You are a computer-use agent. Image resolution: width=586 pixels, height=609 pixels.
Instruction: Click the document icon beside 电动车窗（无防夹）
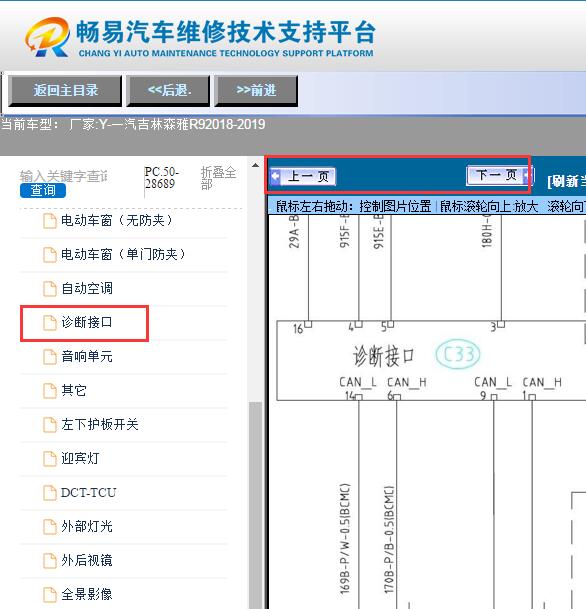[x=50, y=221]
